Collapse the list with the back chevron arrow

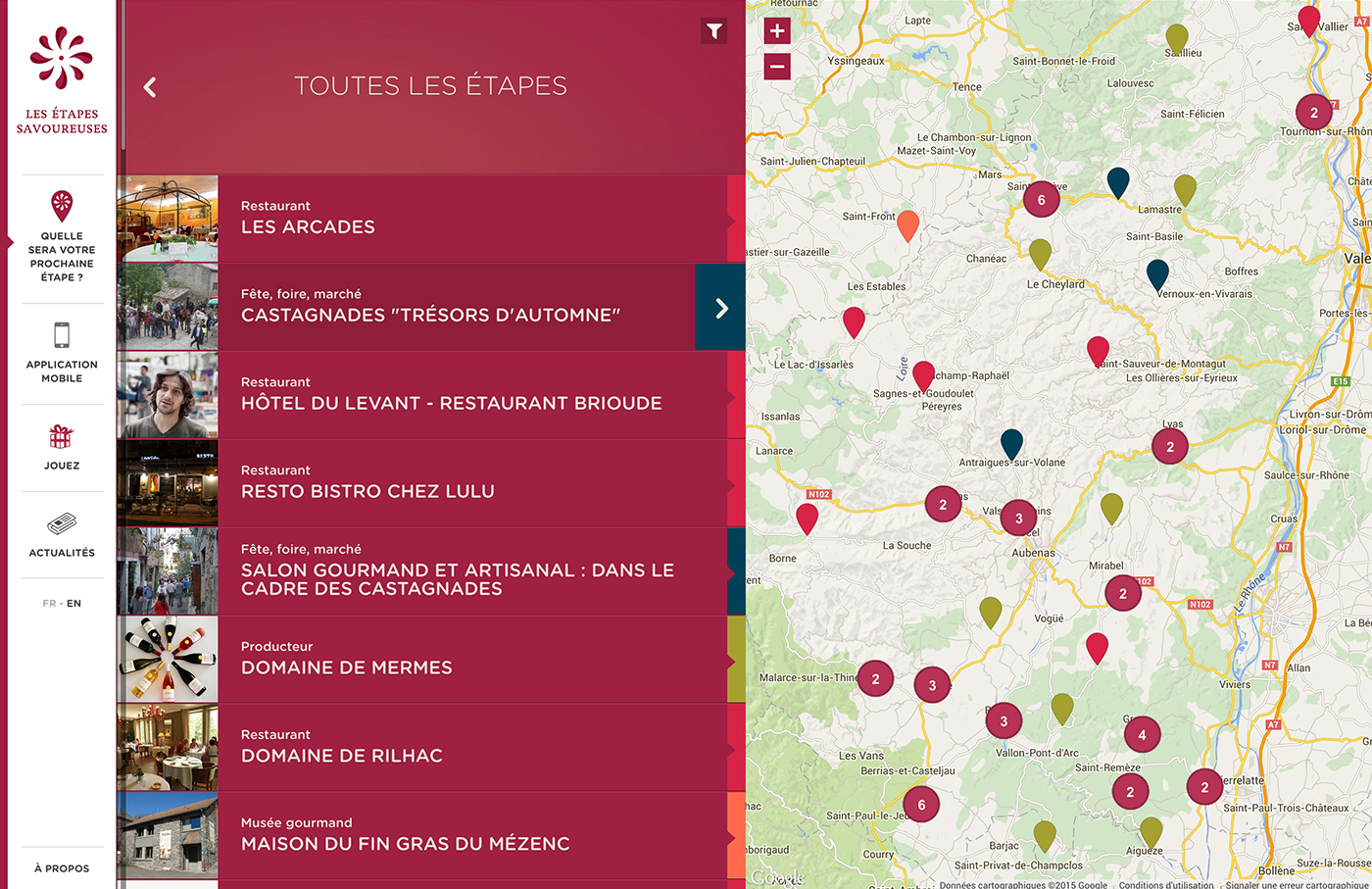(x=149, y=86)
